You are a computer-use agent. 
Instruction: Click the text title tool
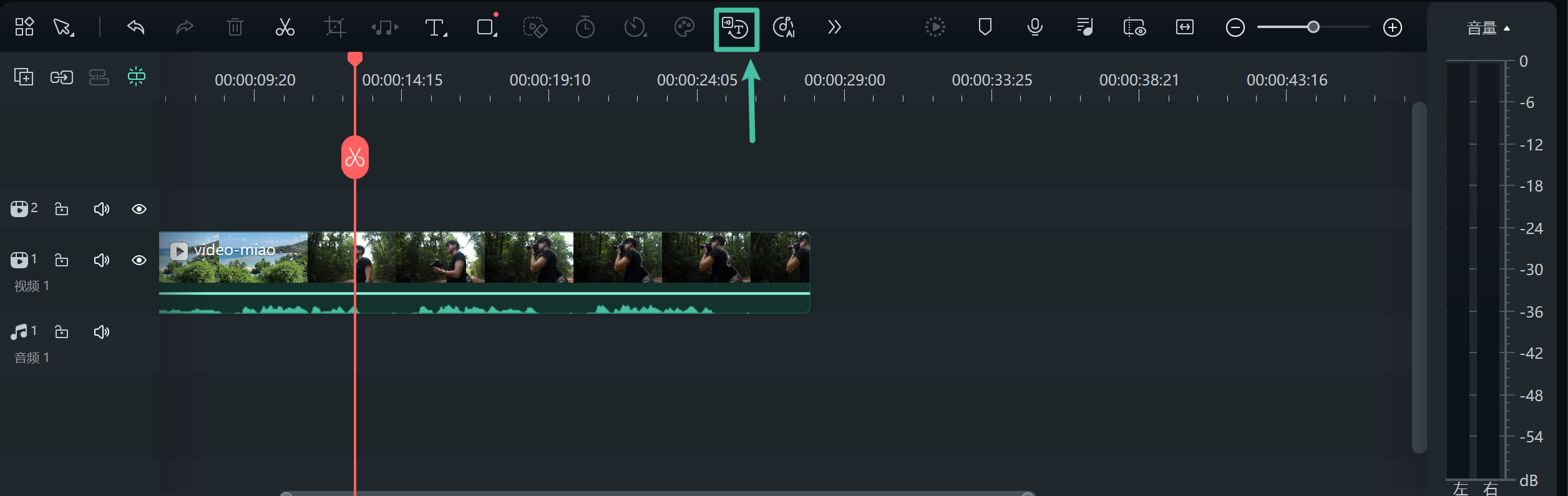point(434,27)
